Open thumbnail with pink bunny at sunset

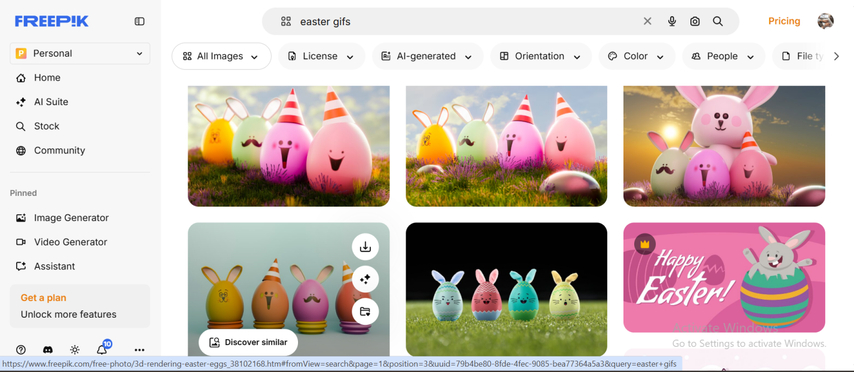click(x=724, y=146)
